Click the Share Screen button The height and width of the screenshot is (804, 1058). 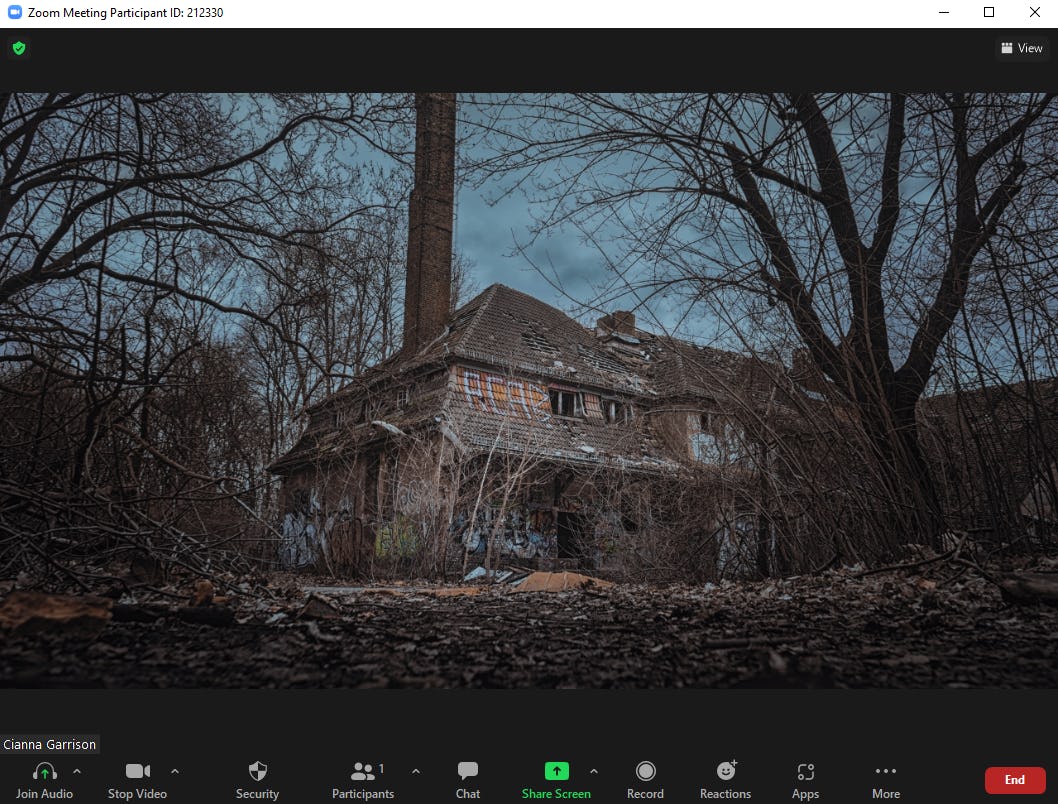(556, 780)
